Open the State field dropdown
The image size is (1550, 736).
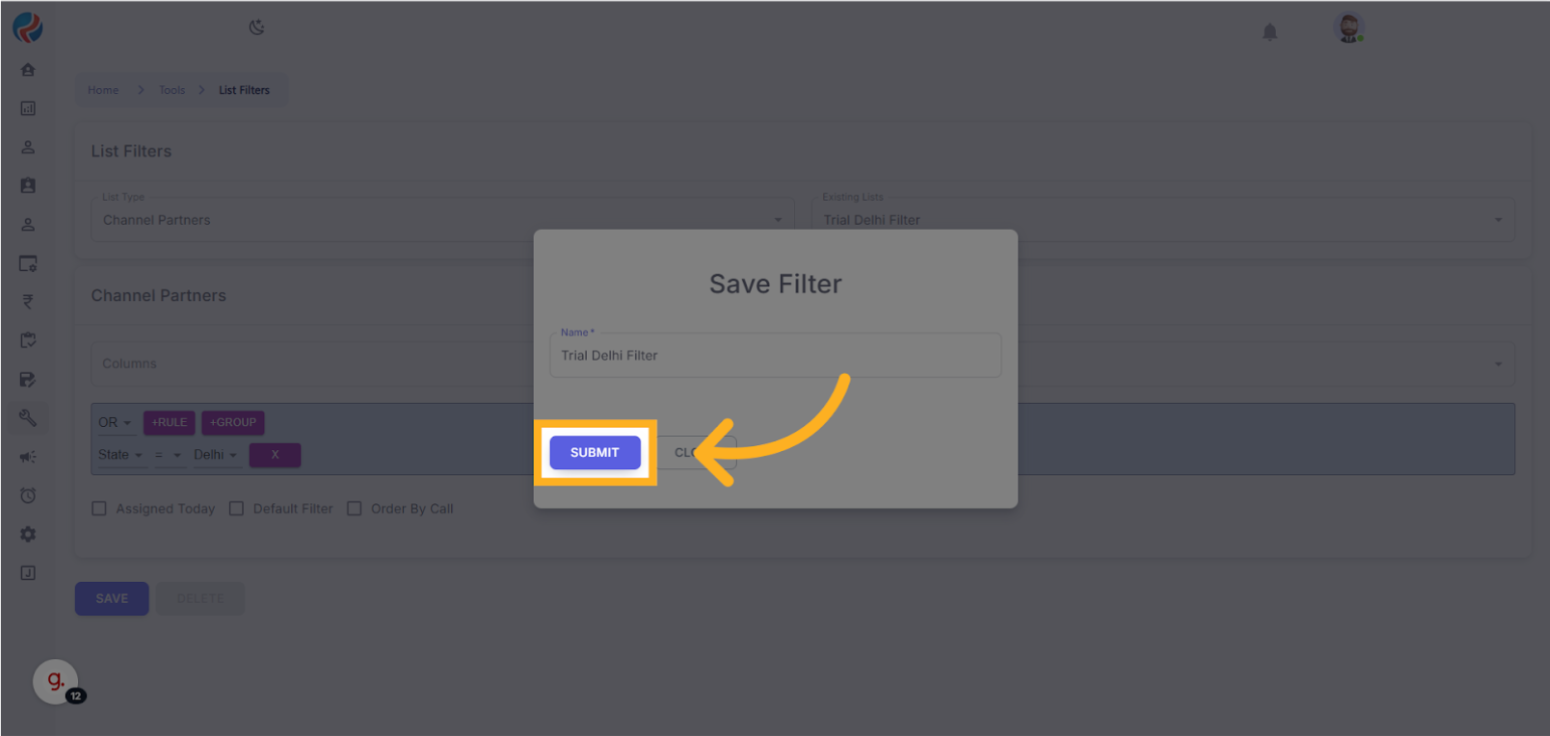(120, 455)
